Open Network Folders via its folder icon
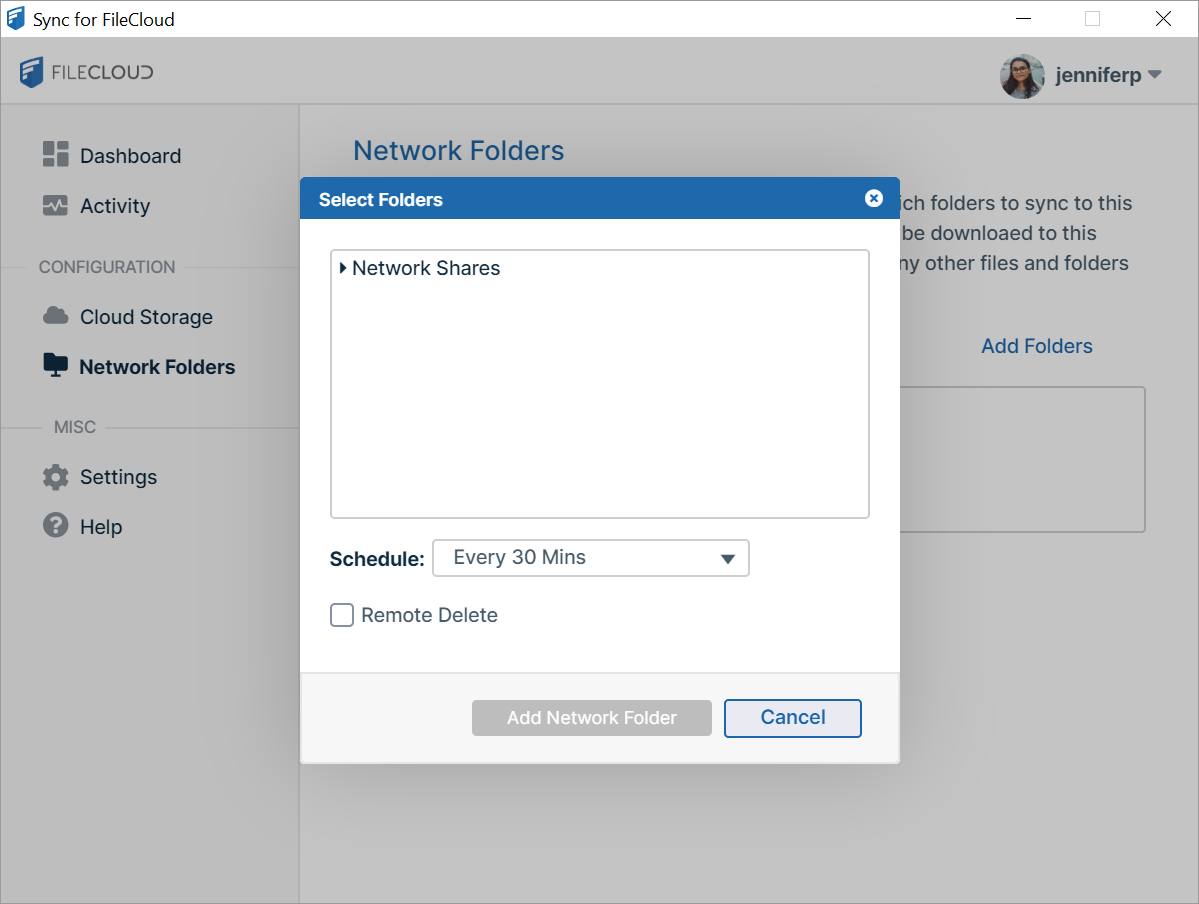This screenshot has height=904, width=1199. (55, 366)
